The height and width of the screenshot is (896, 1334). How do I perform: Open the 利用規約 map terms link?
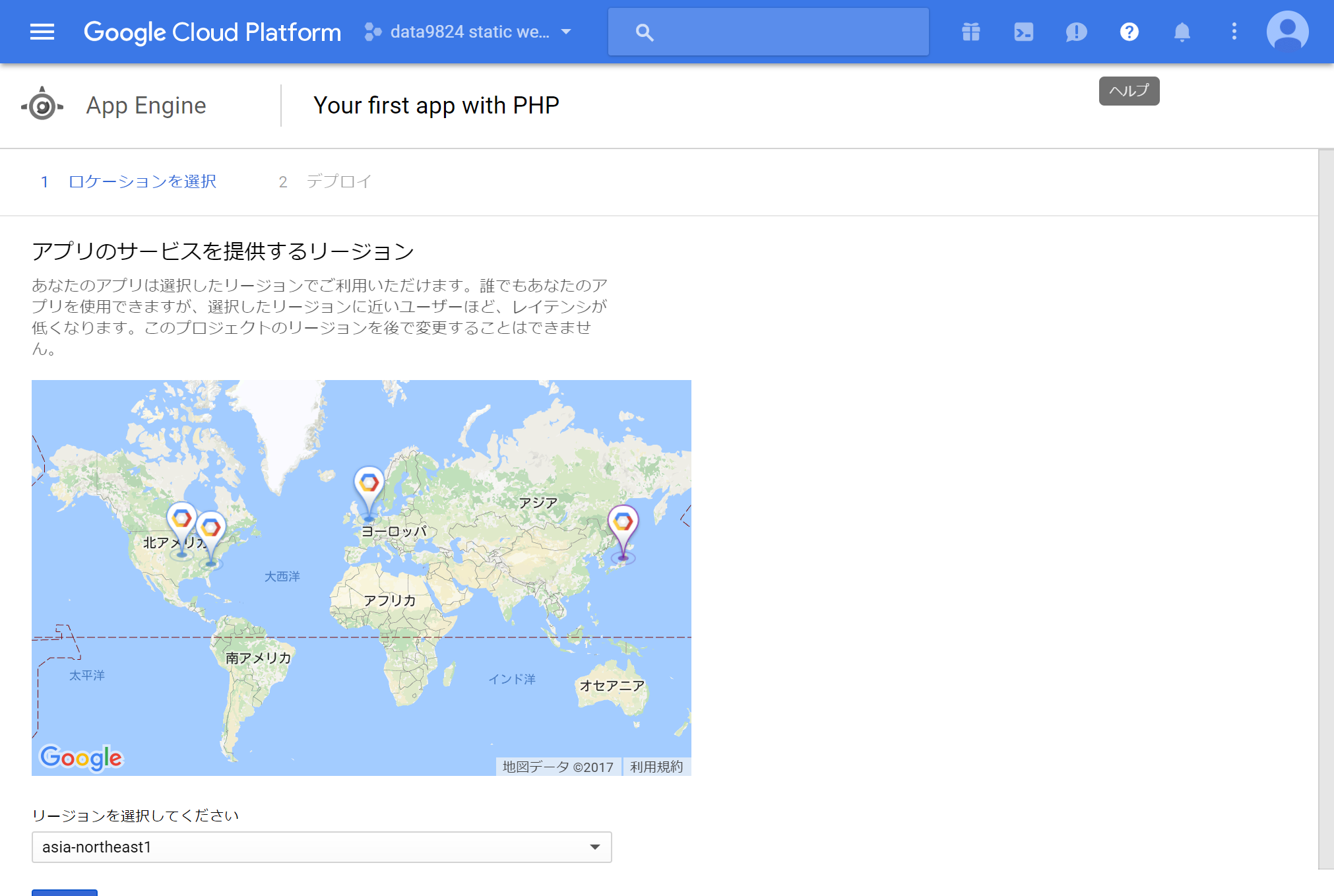coord(656,767)
